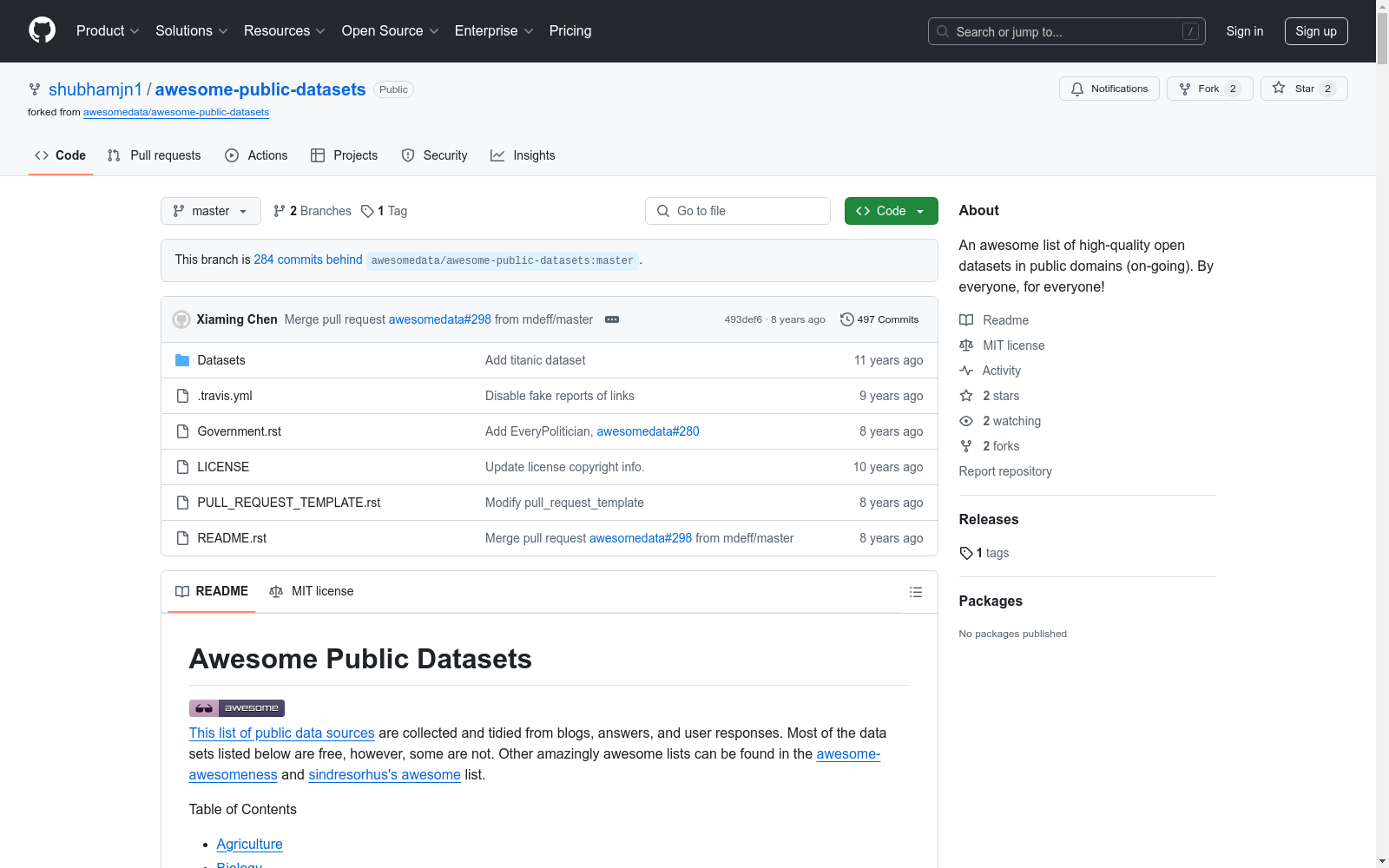Click the .travis.yml file icon
Image resolution: width=1389 pixels, height=868 pixels.
pyautogui.click(x=182, y=396)
